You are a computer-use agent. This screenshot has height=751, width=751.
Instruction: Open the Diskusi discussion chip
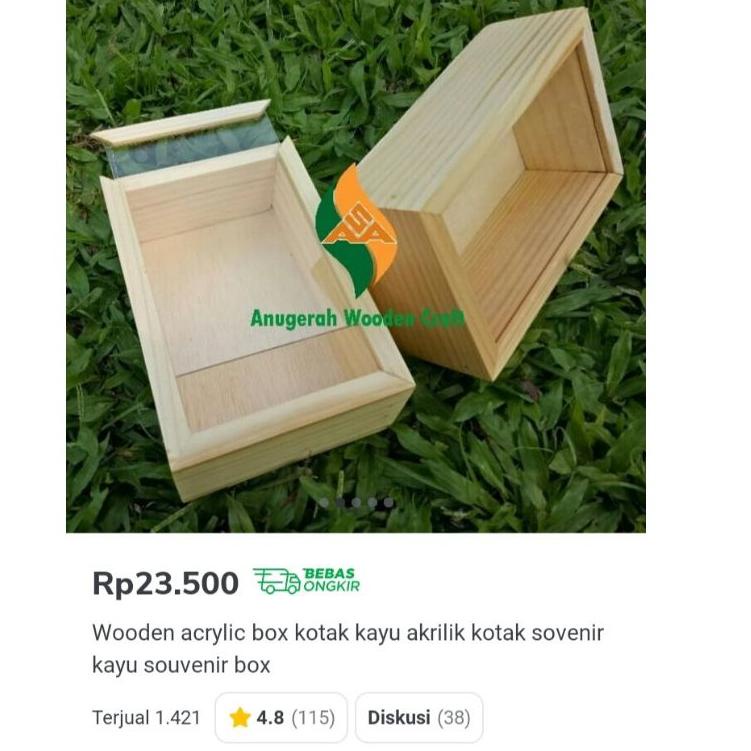pos(419,717)
